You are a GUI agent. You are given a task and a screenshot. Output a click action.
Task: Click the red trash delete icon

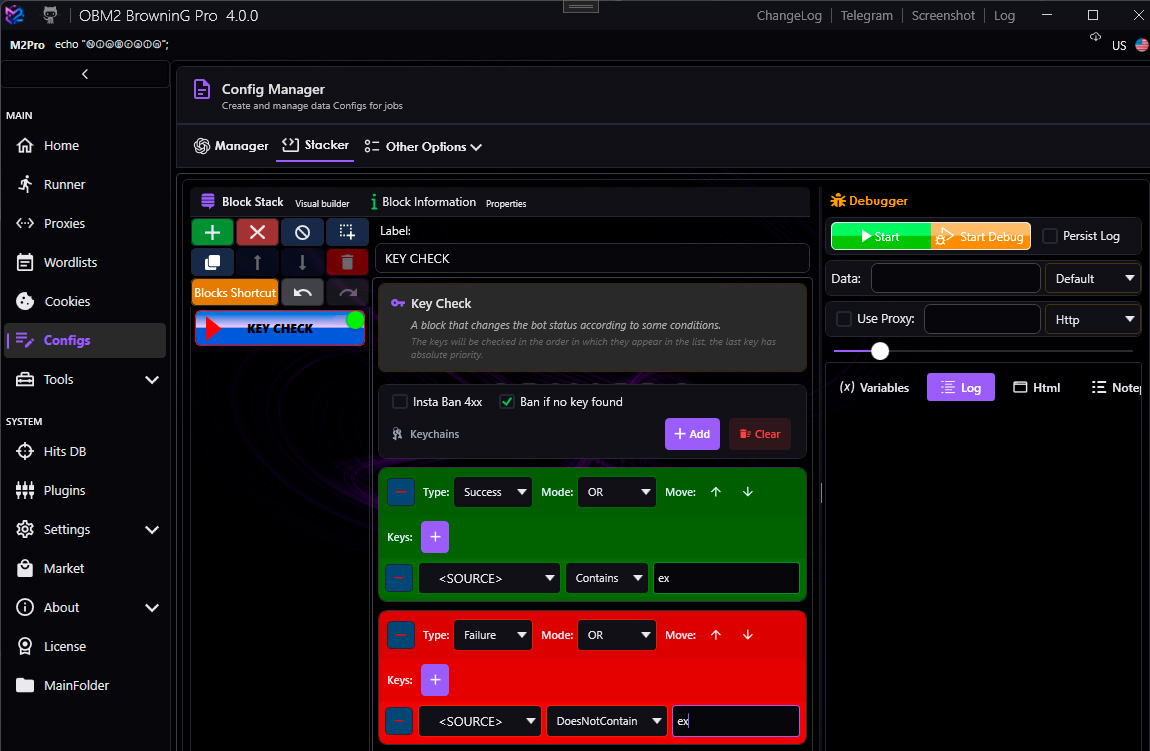tap(347, 263)
